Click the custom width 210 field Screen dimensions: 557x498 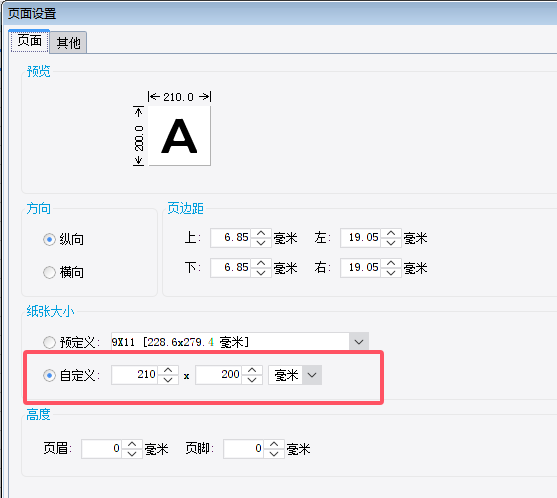(135, 375)
